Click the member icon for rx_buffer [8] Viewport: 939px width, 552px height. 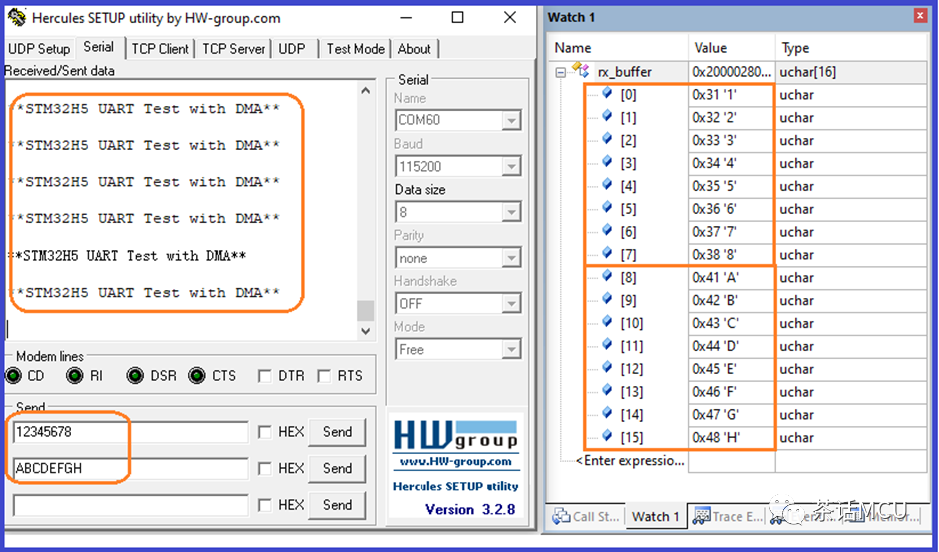click(x=607, y=275)
